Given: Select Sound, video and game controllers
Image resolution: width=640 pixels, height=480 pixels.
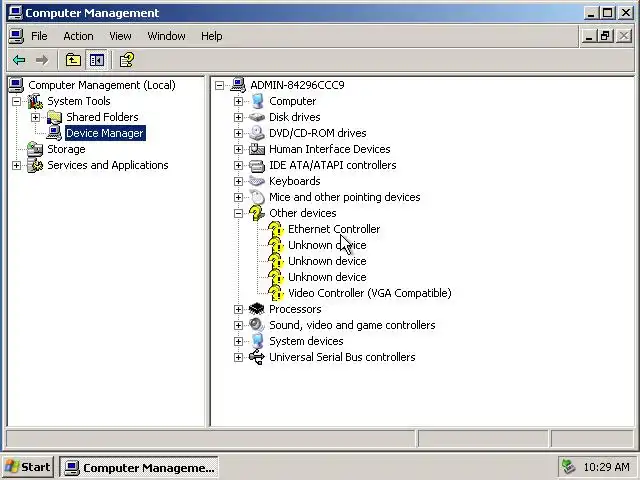Looking at the screenshot, I should (352, 325).
